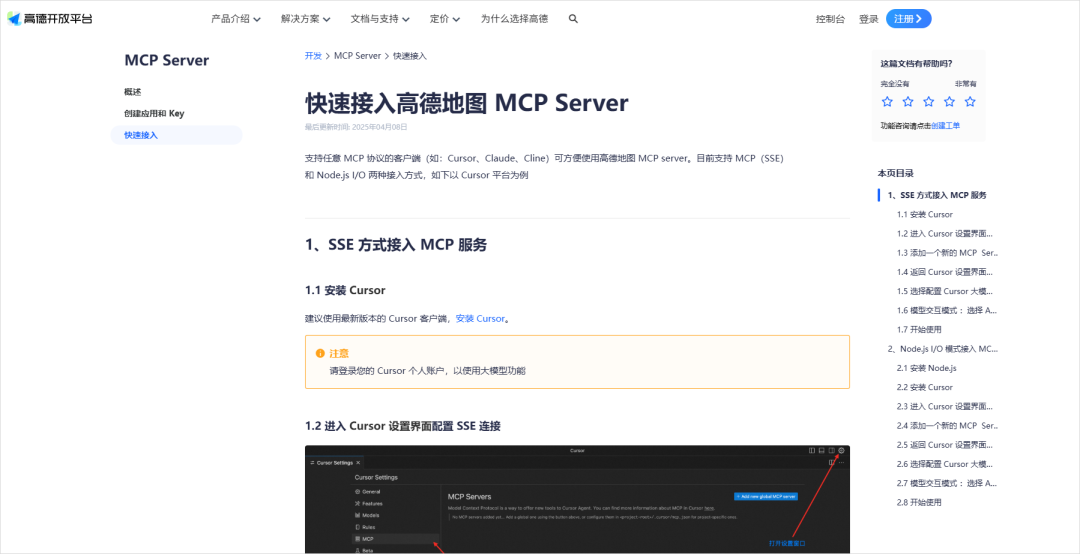The height and width of the screenshot is (554, 1080).
Task: Expand the 产品介绍 dropdown menu
Action: (235, 19)
